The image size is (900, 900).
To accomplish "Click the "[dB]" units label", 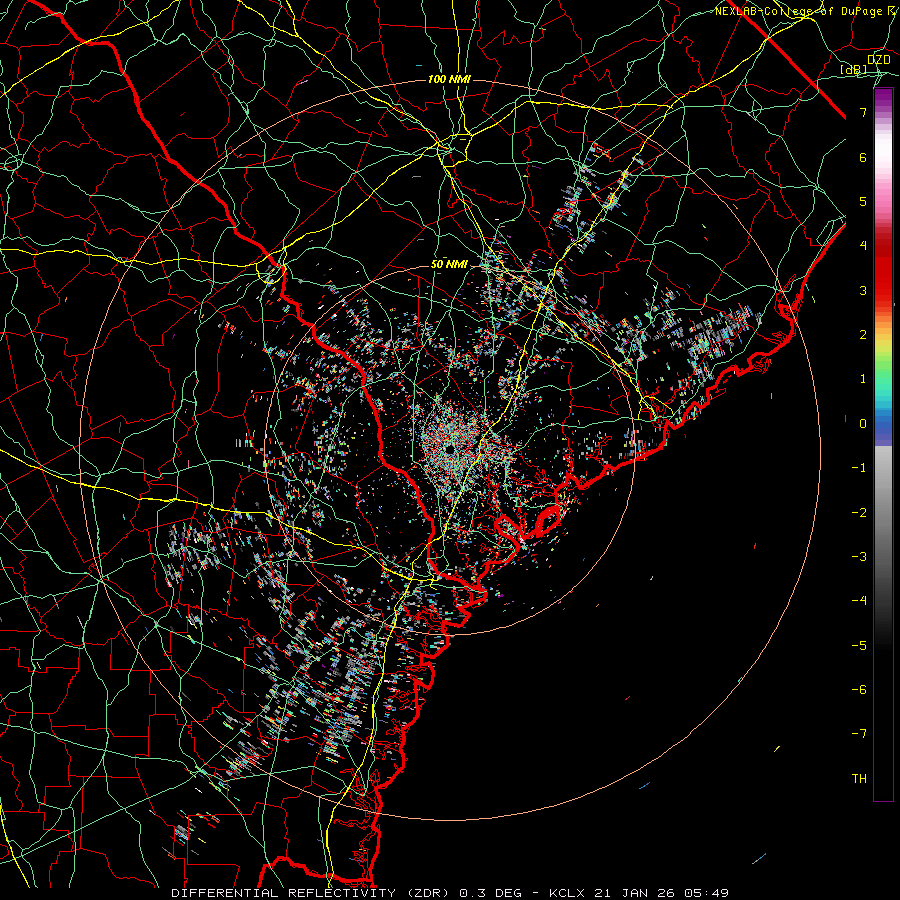I will click(x=854, y=70).
